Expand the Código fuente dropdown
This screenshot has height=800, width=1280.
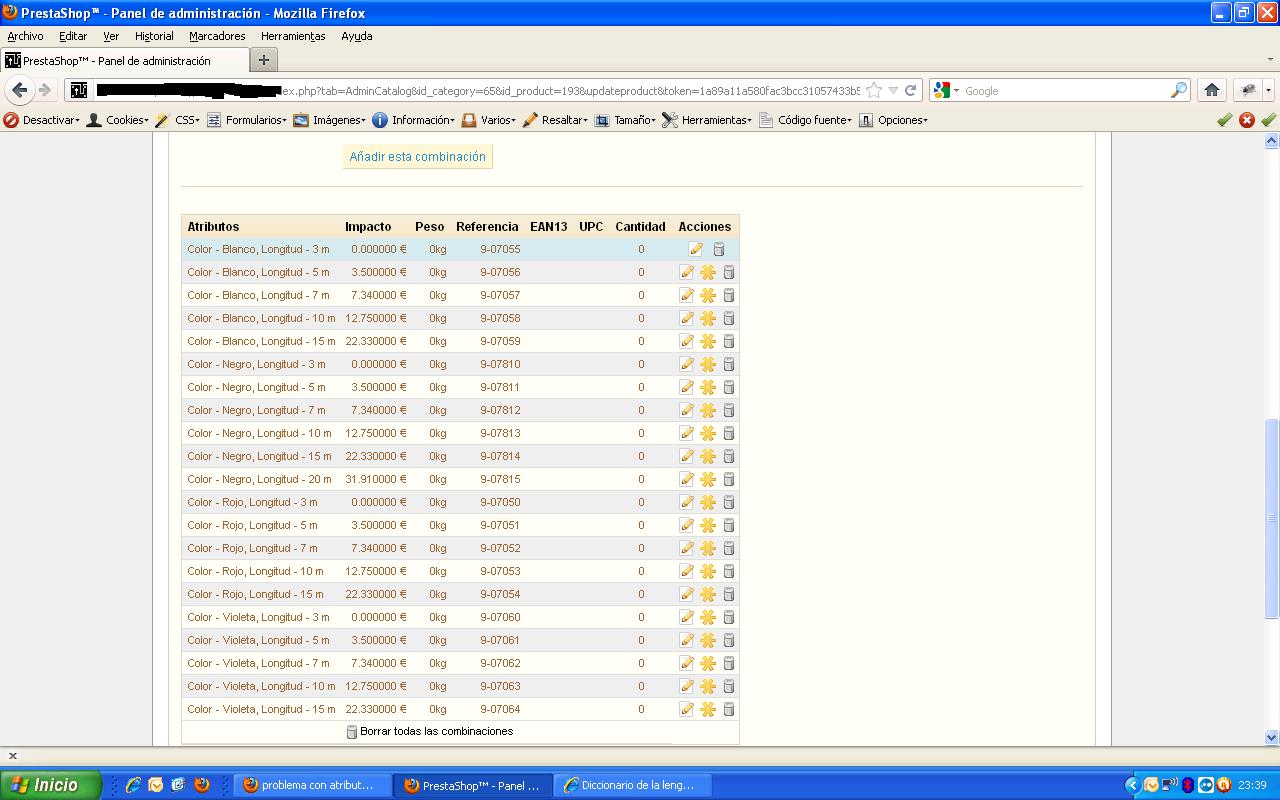tap(806, 120)
